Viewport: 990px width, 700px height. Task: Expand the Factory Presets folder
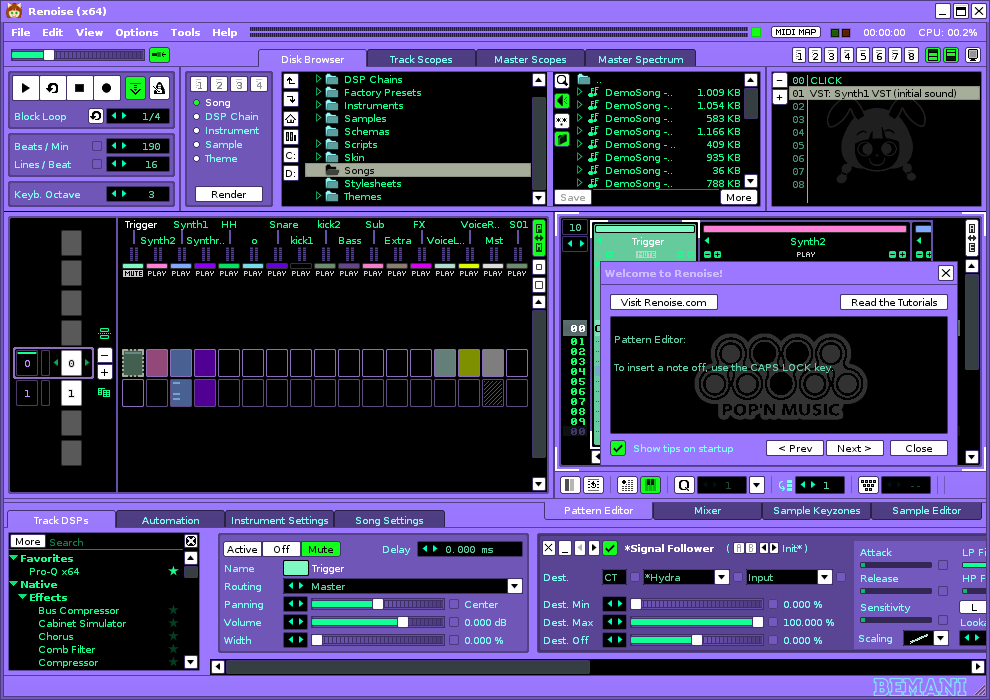click(319, 92)
